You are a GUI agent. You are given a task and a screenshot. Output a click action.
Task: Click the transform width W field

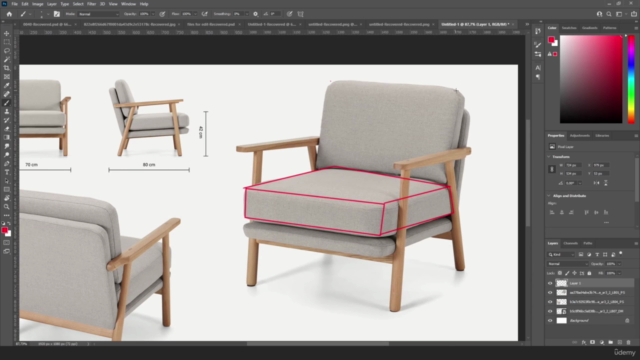tap(573, 165)
